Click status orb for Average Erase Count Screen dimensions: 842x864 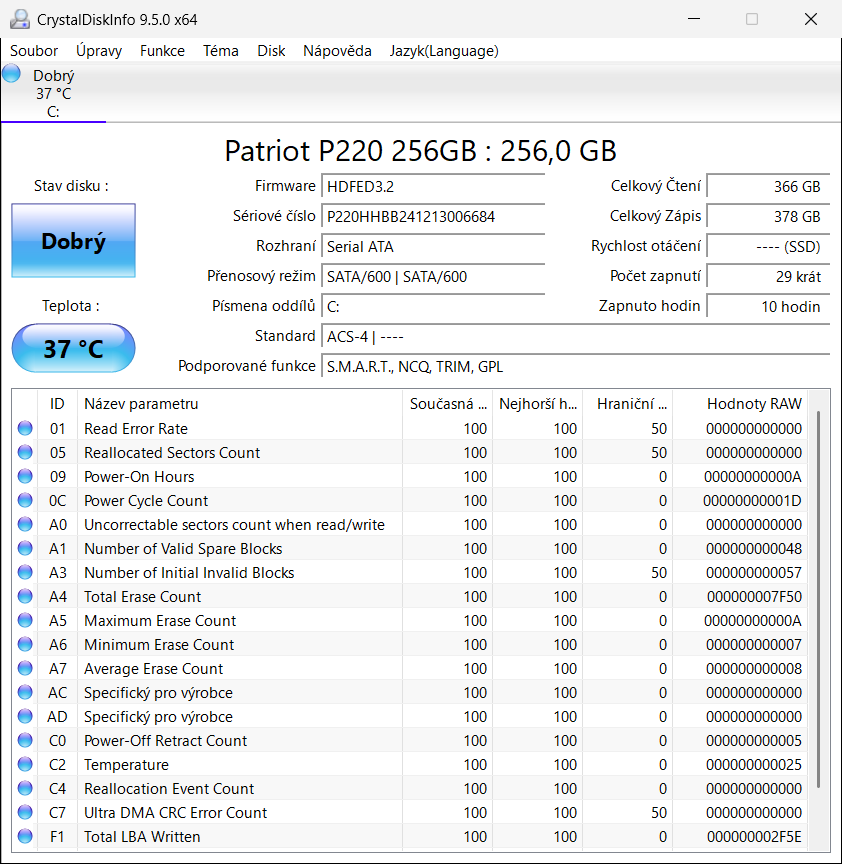tap(25, 668)
